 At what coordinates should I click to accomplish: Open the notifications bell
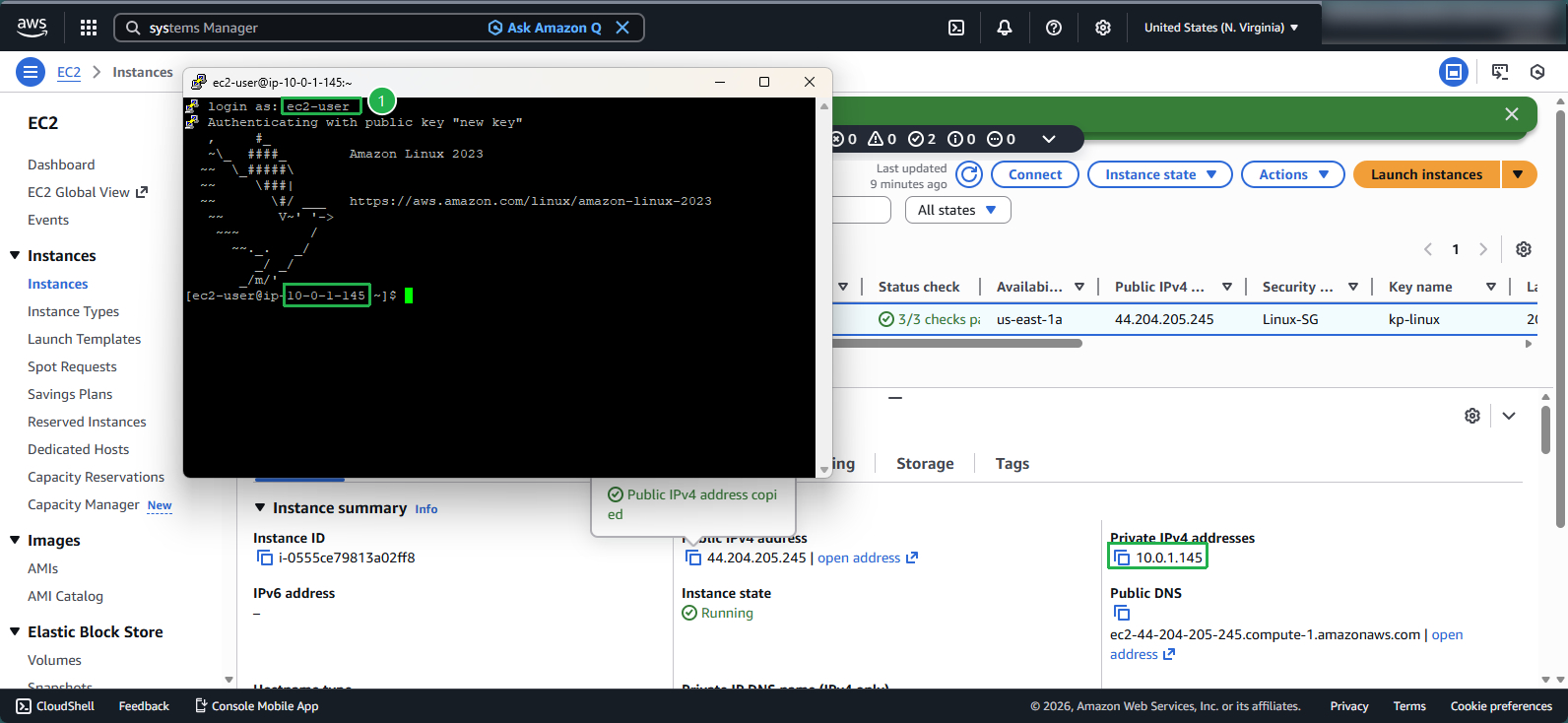point(1005,28)
